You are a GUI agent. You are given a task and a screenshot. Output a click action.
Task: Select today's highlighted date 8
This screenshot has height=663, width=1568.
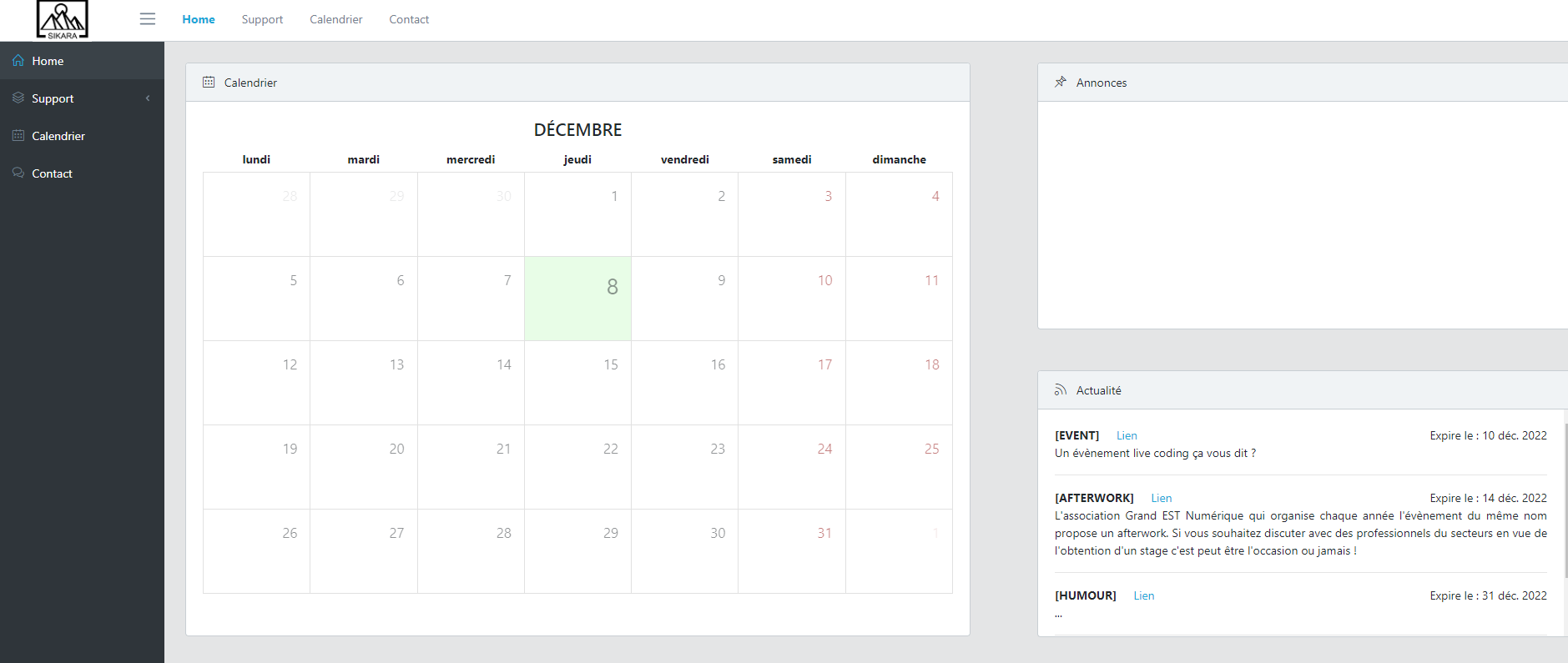point(577,299)
